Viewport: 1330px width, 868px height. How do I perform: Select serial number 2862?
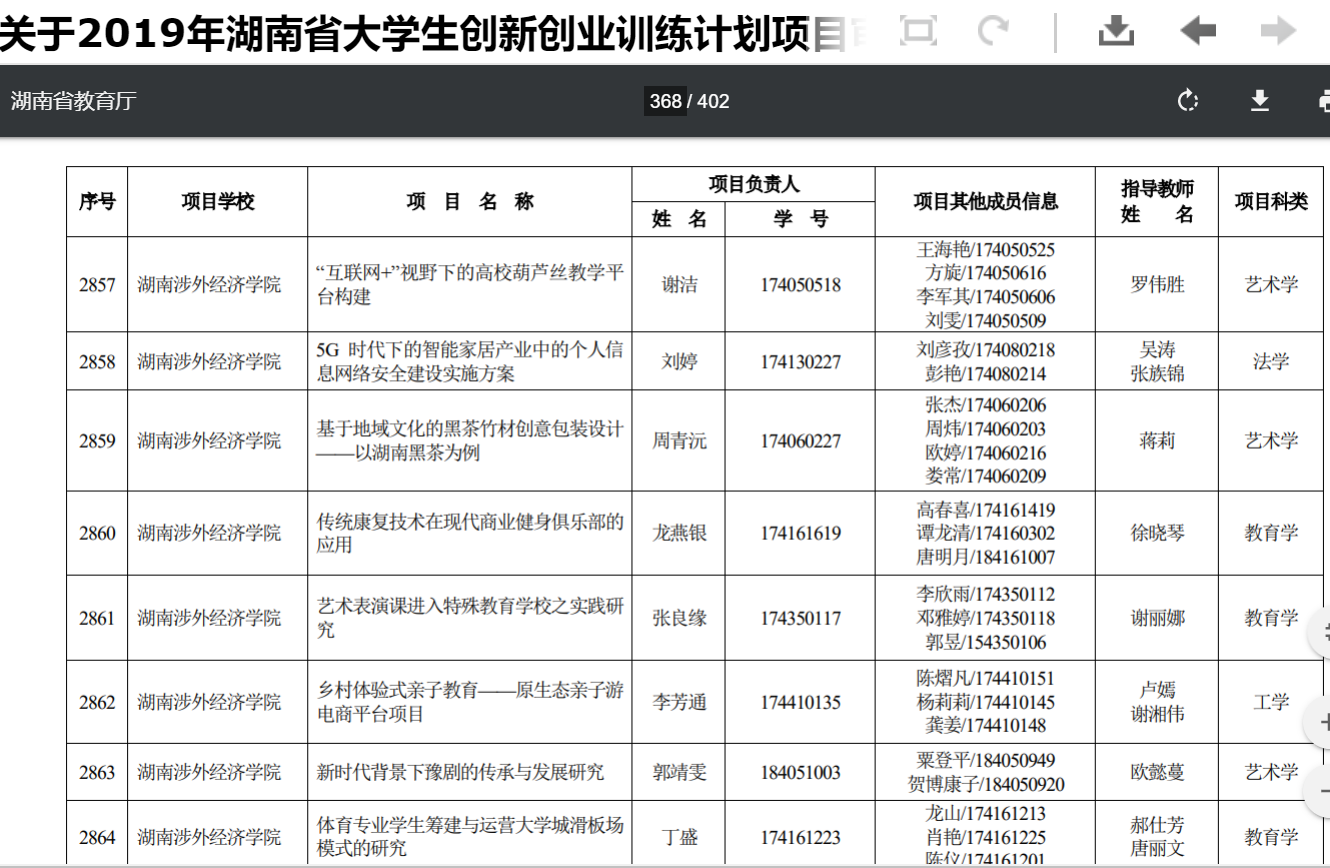coord(97,703)
